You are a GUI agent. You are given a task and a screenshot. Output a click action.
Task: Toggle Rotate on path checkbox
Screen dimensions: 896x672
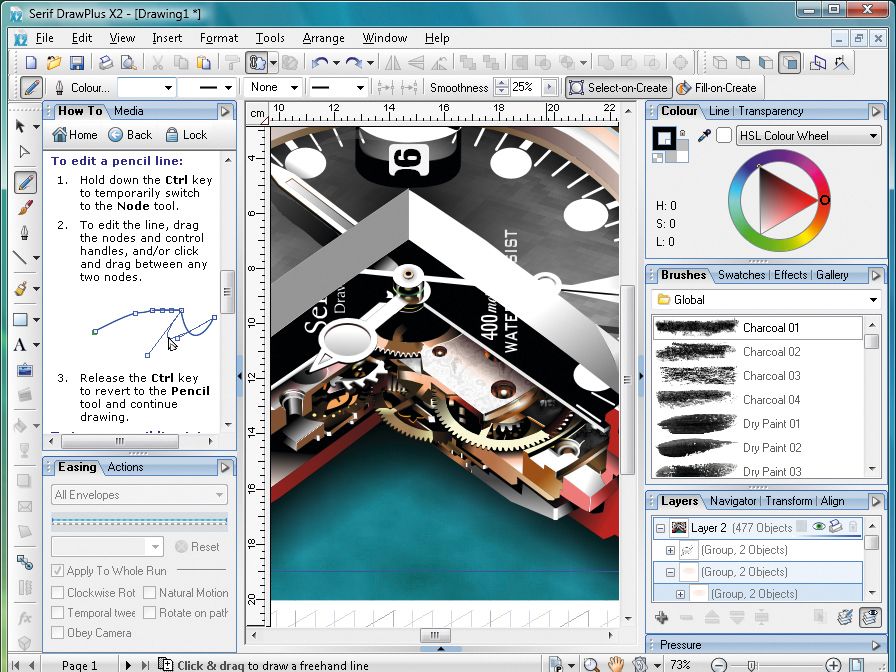click(x=149, y=613)
